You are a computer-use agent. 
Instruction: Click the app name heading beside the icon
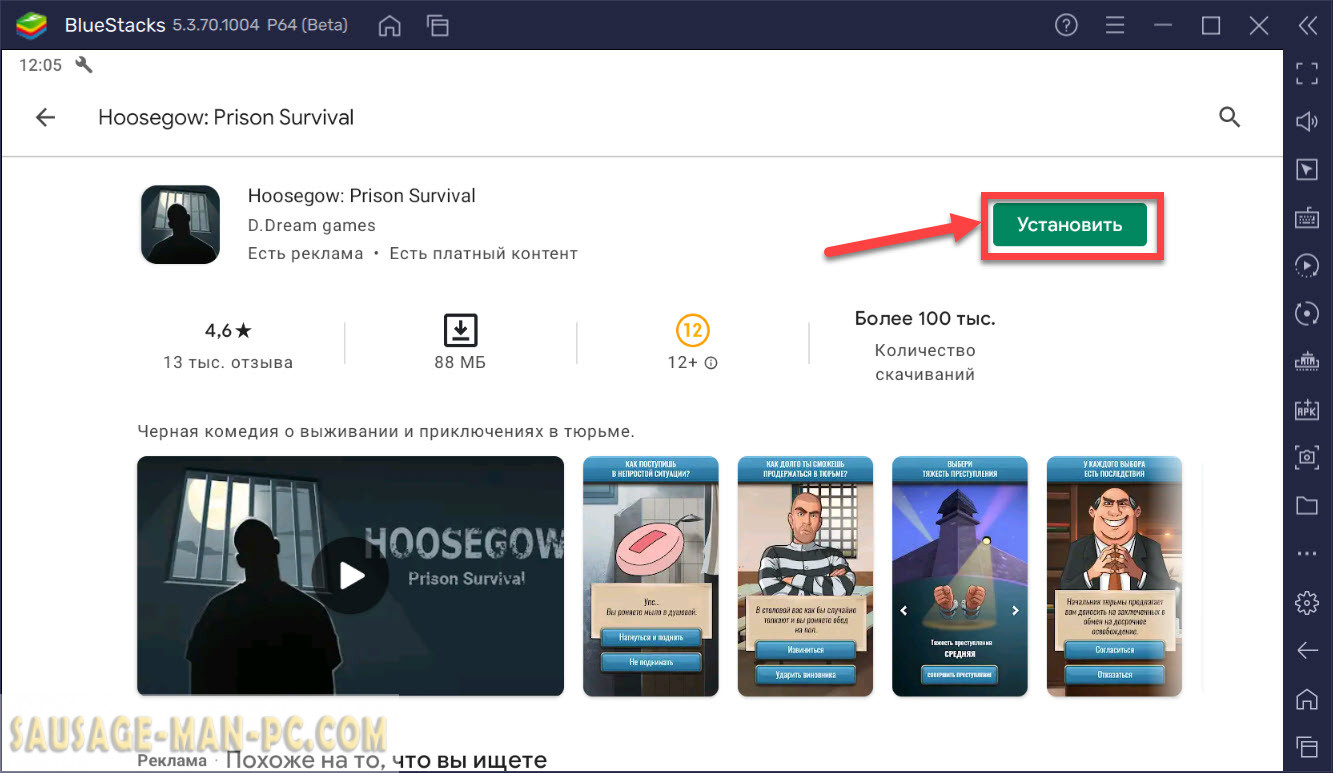click(362, 196)
